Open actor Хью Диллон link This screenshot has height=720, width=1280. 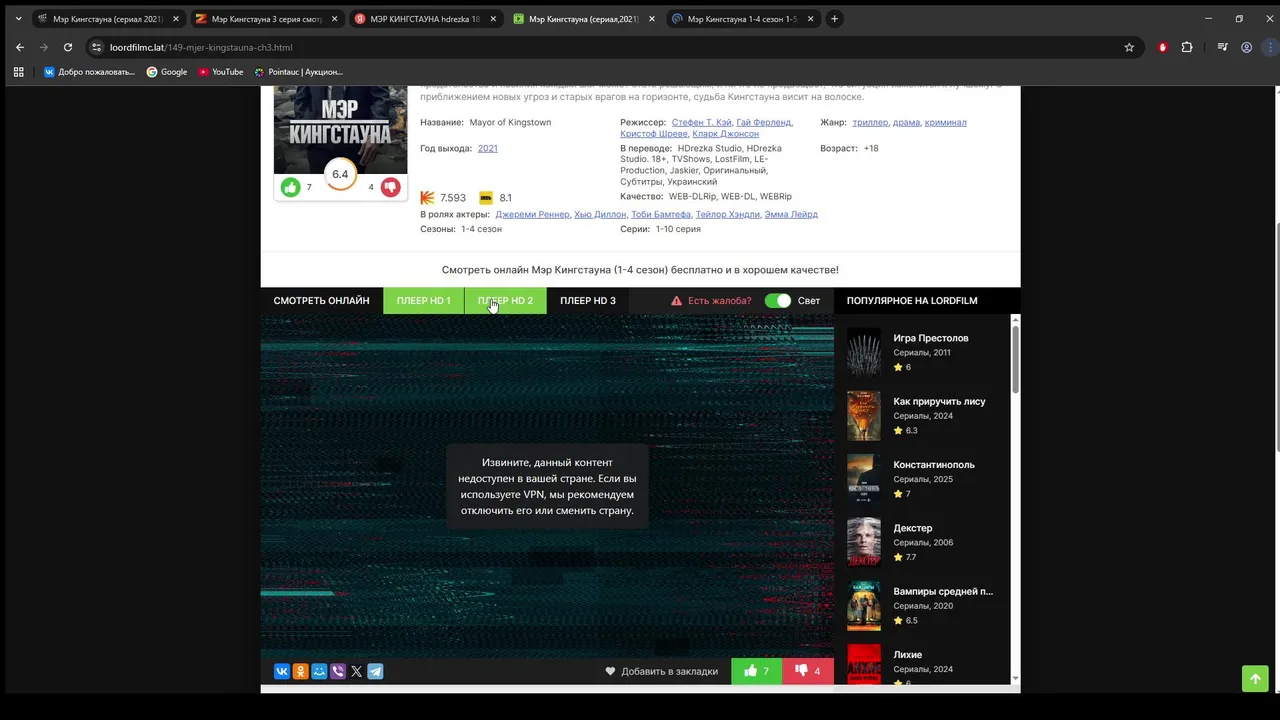pyautogui.click(x=600, y=214)
